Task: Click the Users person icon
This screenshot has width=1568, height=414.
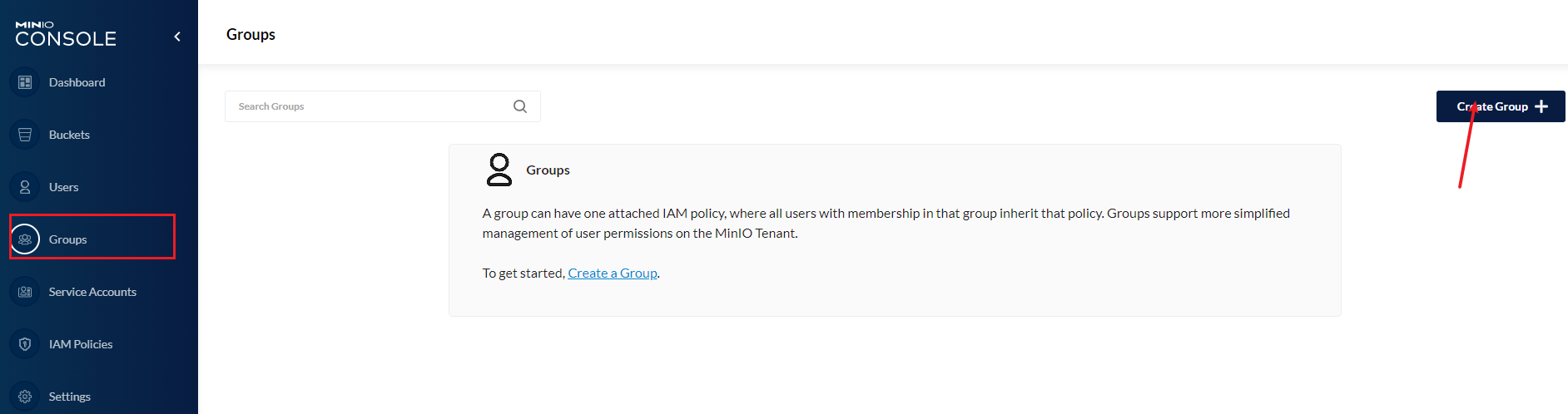Action: (25, 187)
